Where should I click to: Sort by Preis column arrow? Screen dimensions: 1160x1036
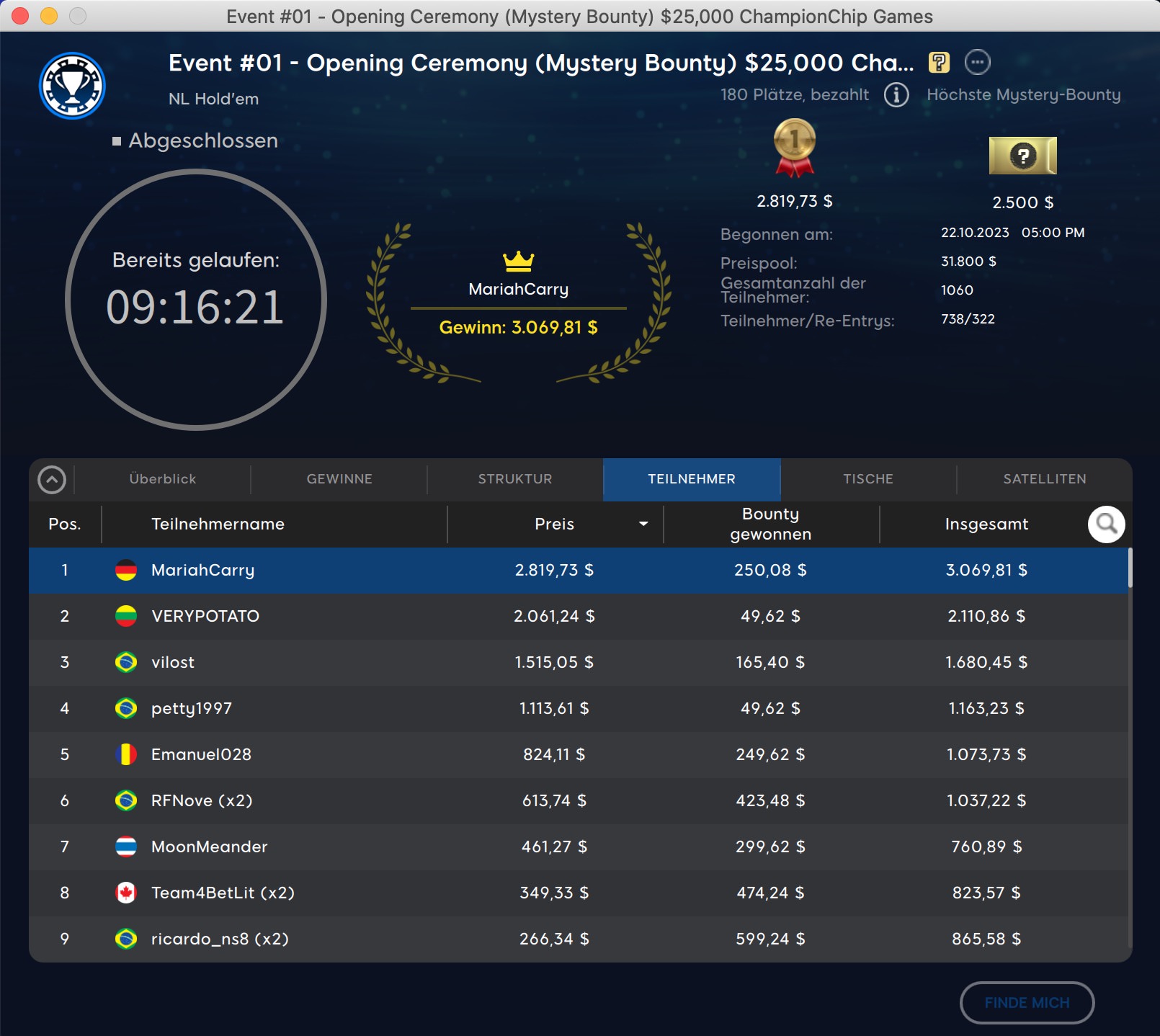(643, 524)
